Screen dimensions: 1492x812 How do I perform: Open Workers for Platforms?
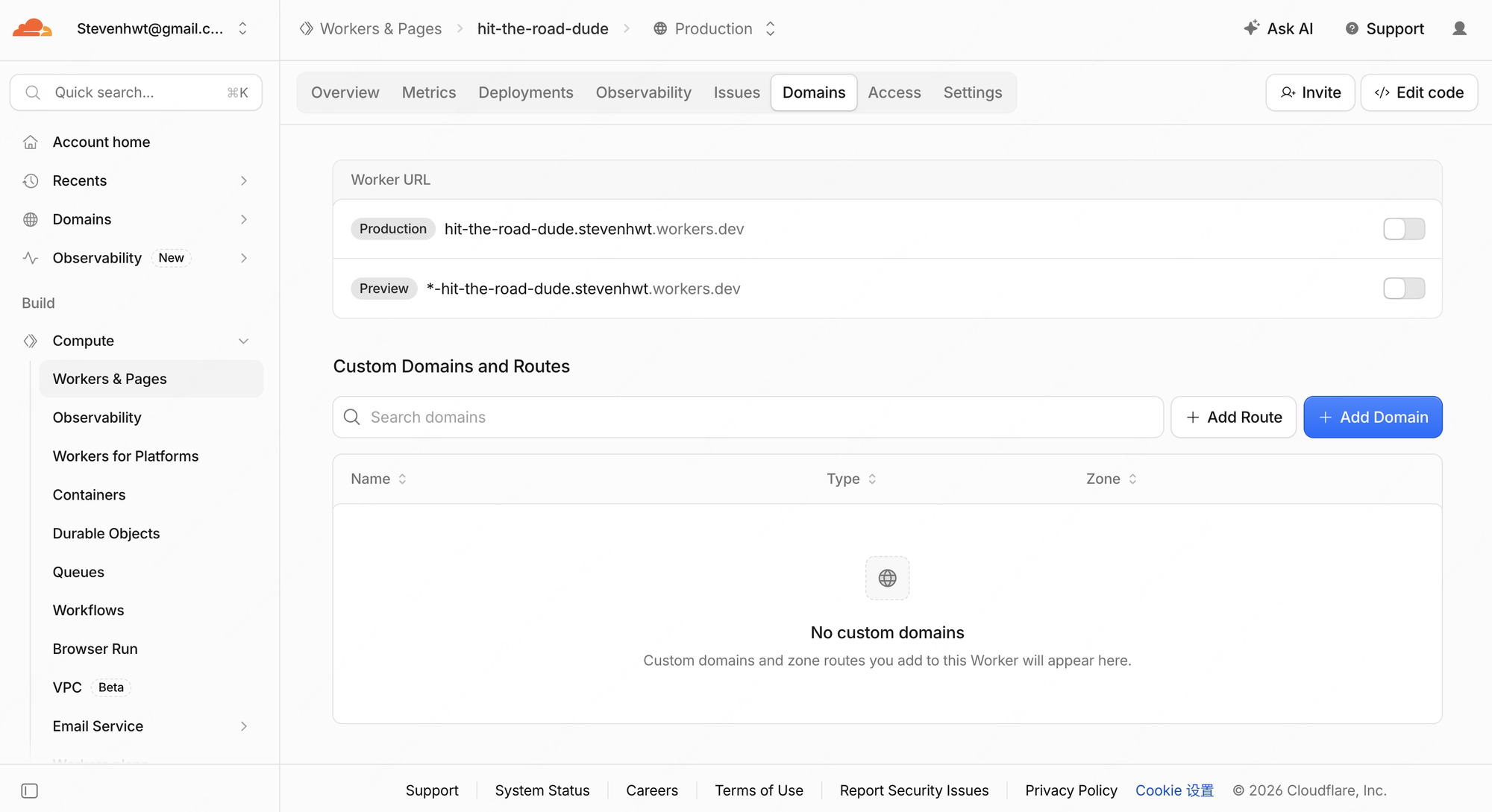click(151, 456)
